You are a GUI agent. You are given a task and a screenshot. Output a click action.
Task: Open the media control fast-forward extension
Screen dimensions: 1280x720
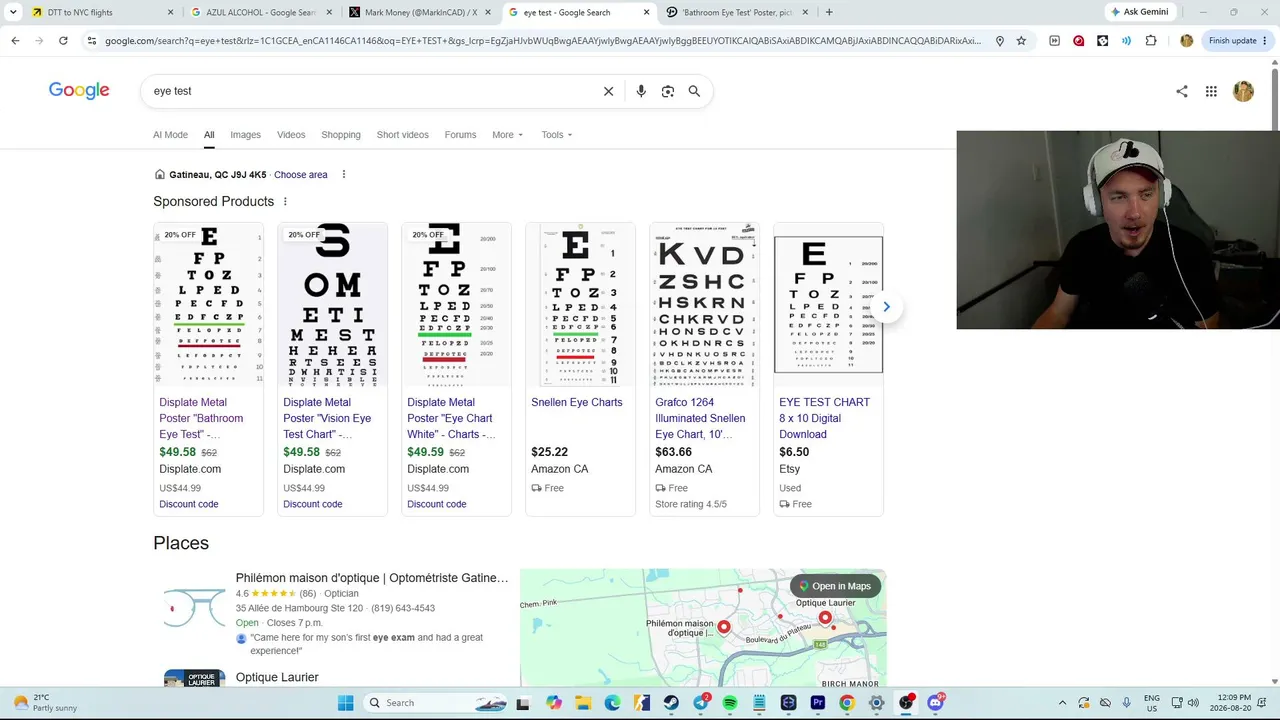(1054, 41)
